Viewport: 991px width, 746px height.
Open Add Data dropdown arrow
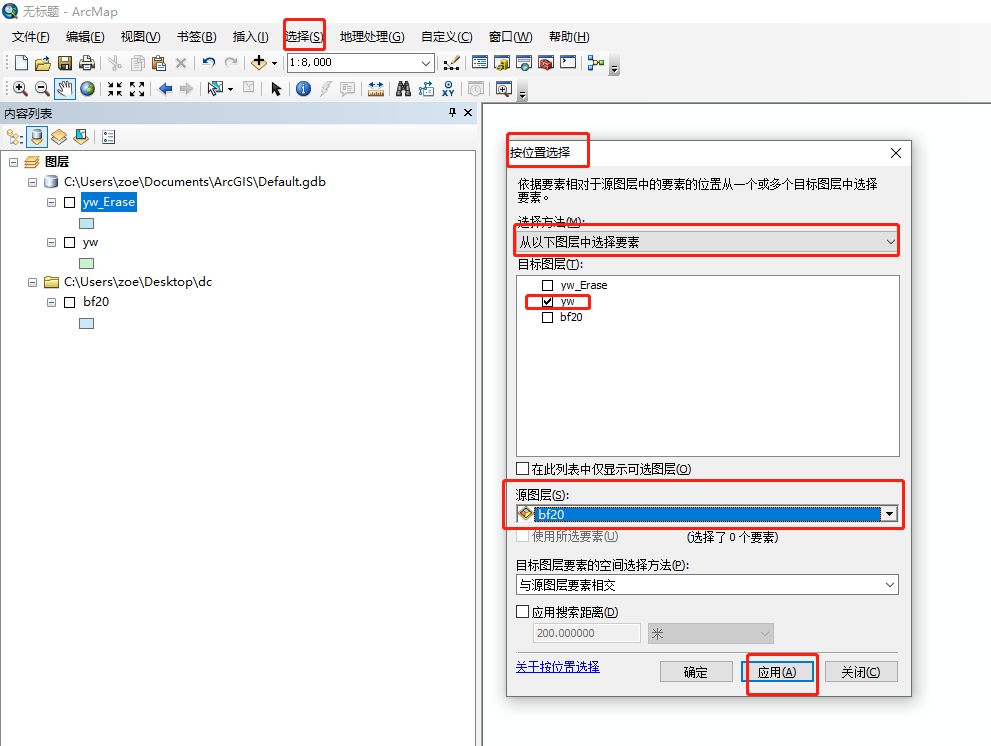(x=274, y=63)
